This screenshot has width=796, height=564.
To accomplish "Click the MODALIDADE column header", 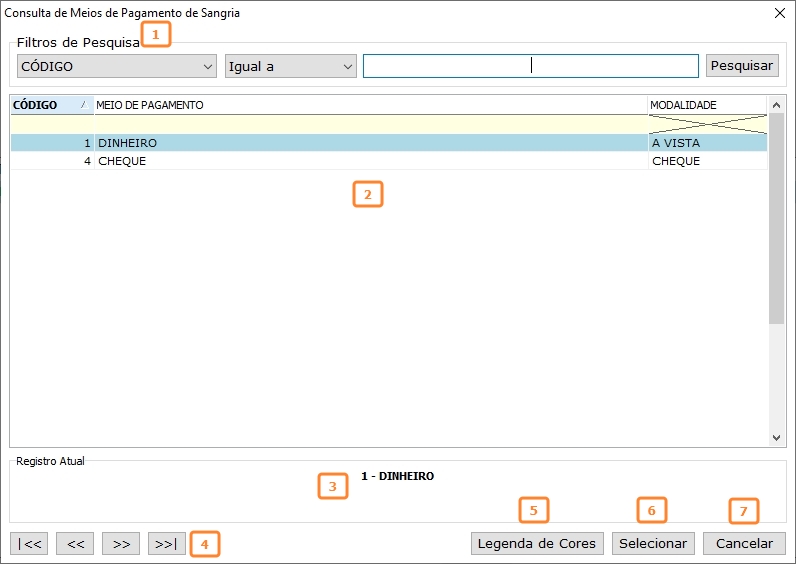I will [705, 105].
